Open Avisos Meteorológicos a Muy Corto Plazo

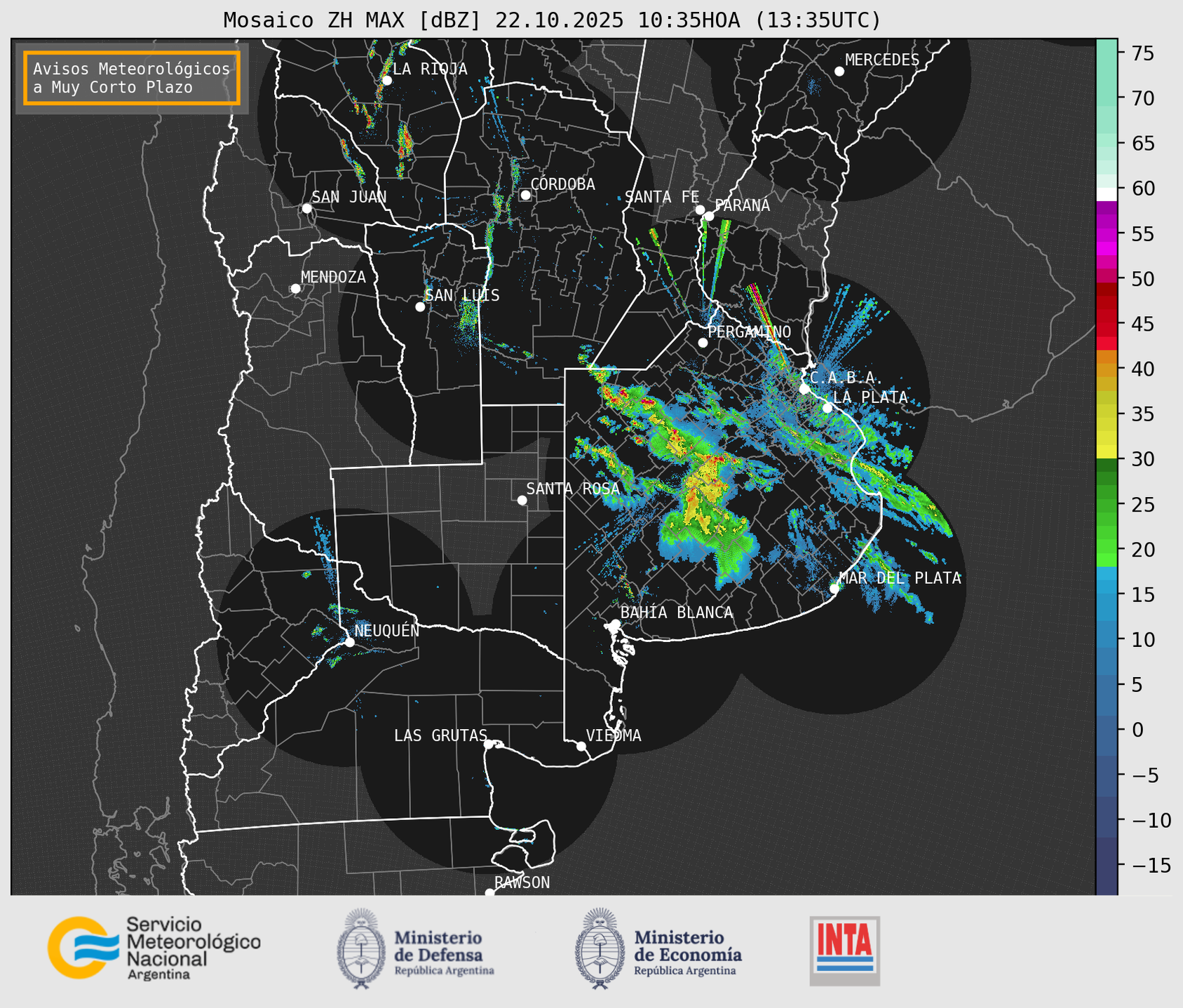point(132,78)
